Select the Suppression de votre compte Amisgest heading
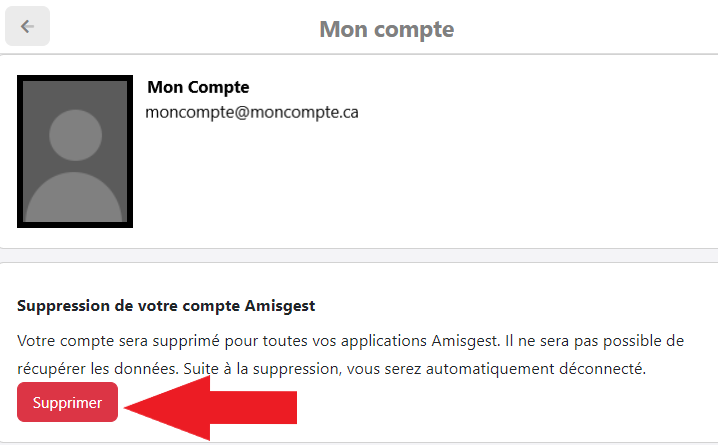 coord(166,305)
